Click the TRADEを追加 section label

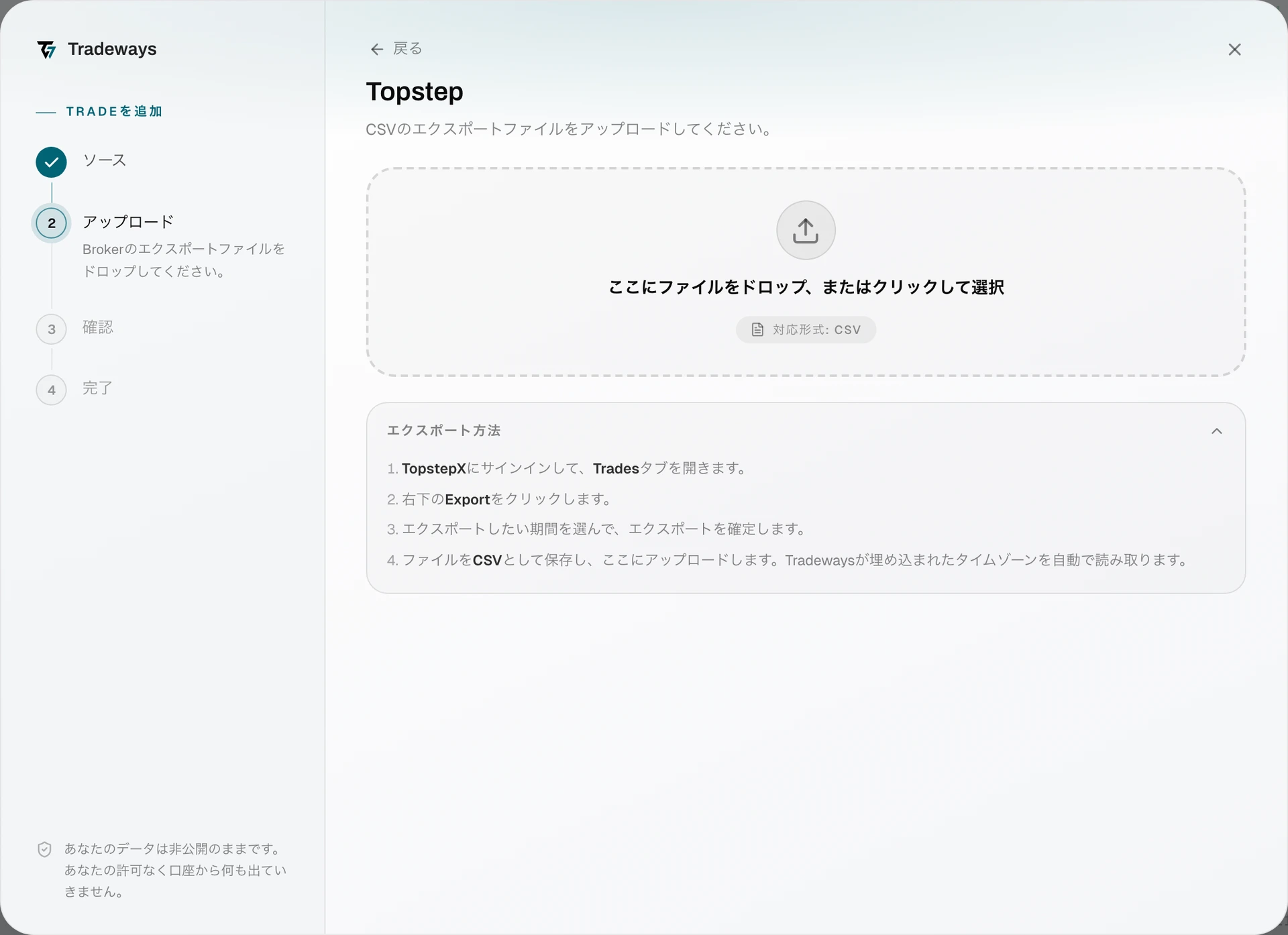[x=114, y=111]
